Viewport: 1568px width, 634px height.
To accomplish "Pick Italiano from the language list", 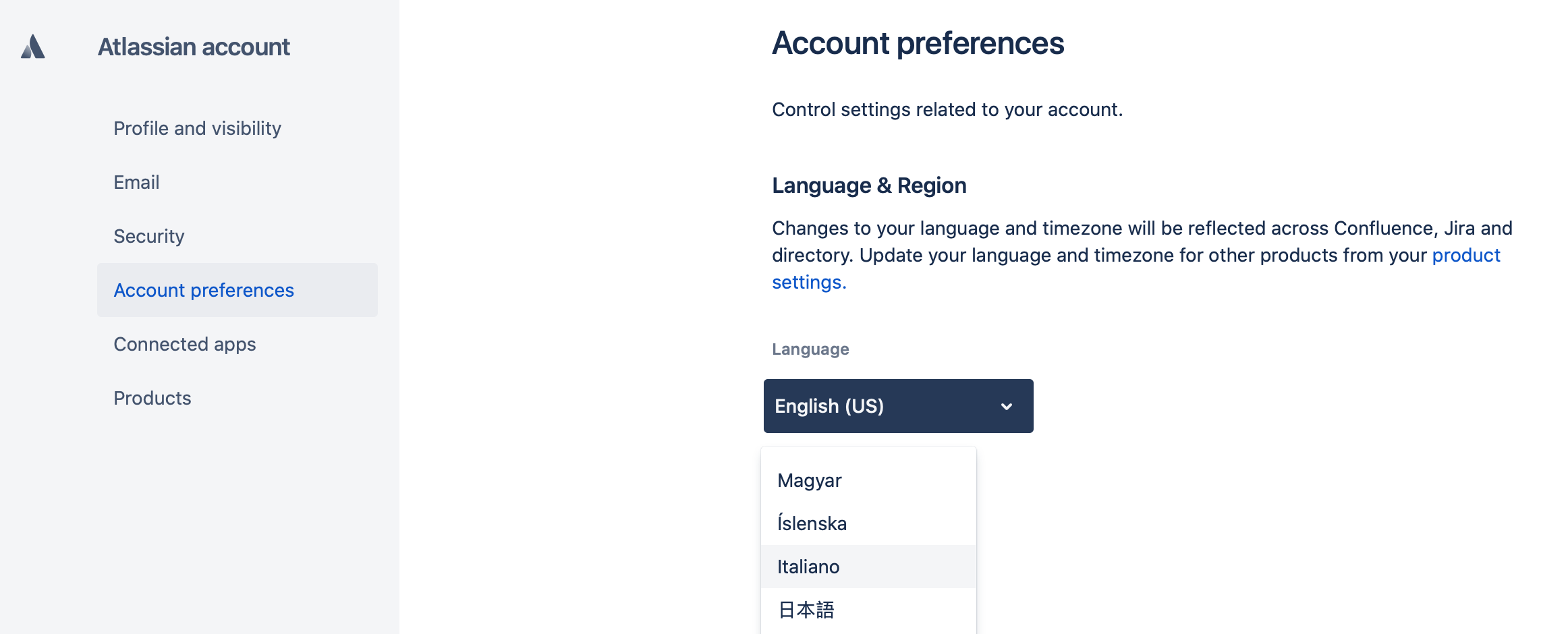I will 868,567.
